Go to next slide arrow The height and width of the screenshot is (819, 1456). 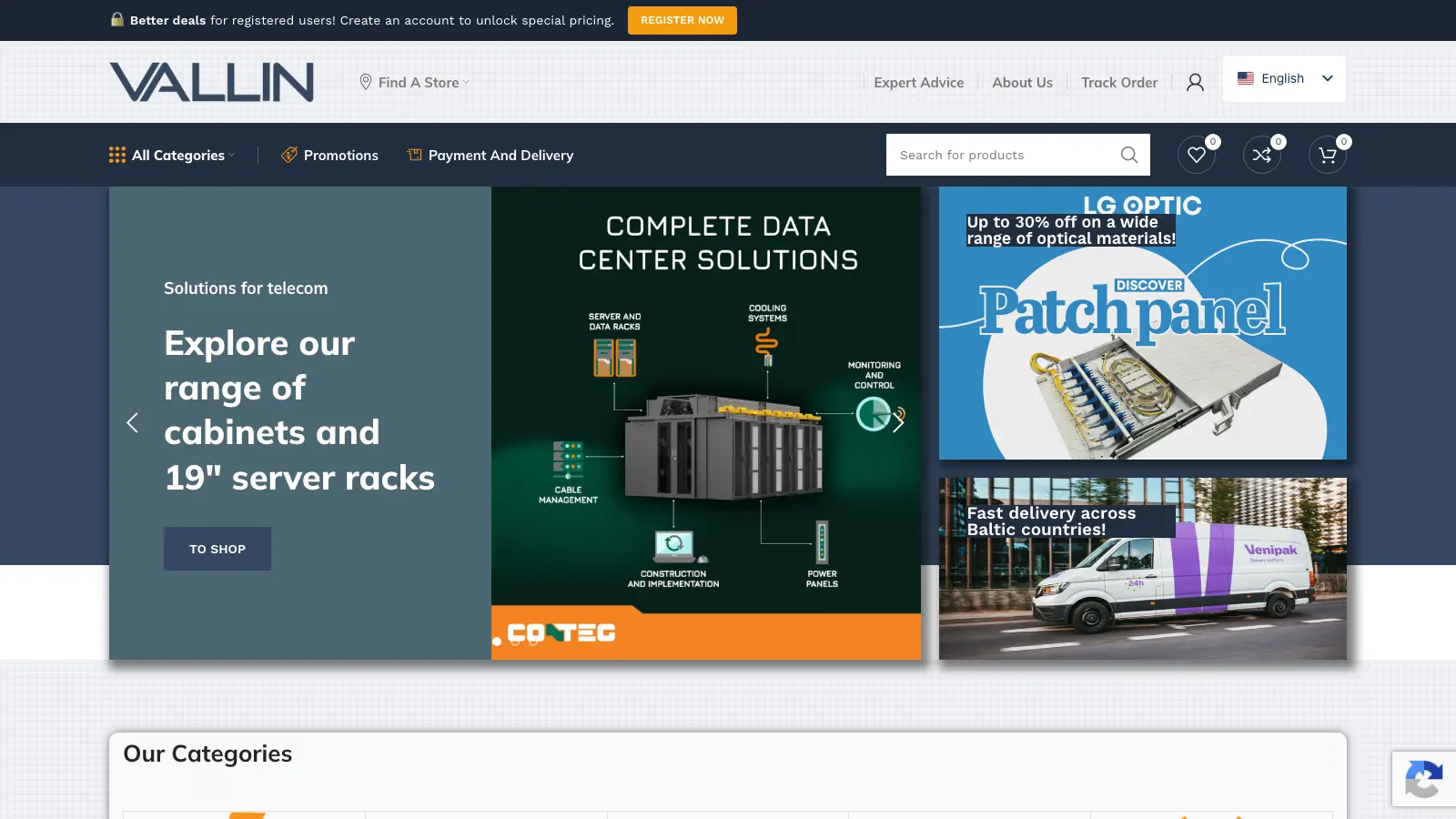(898, 422)
